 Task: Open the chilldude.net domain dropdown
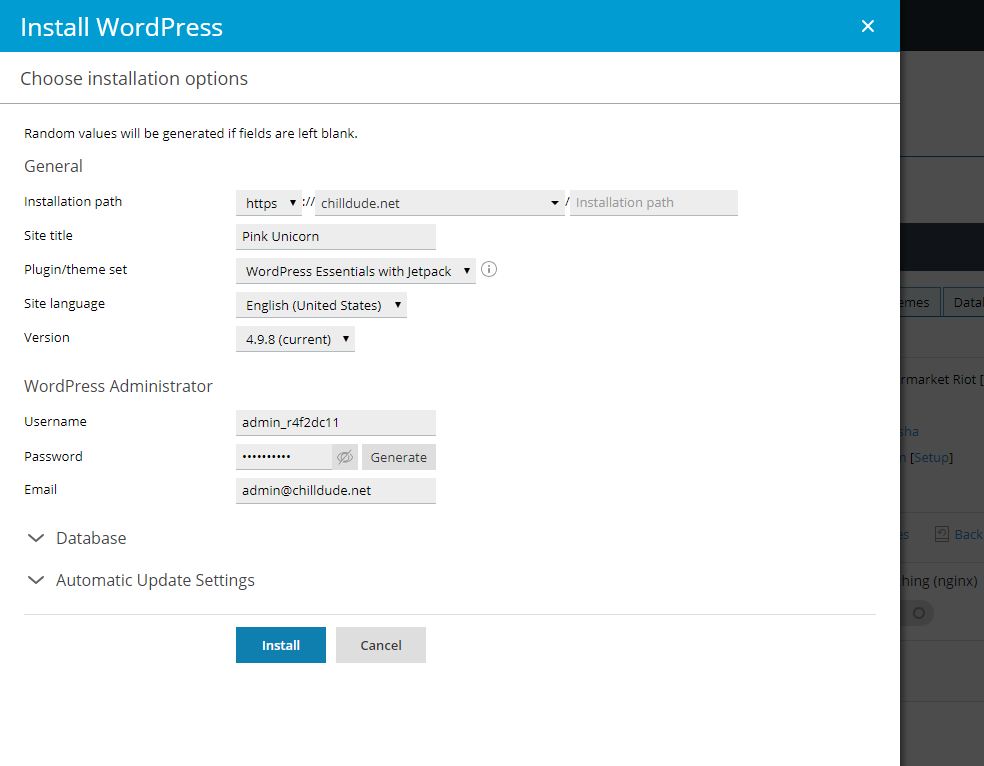pos(439,203)
